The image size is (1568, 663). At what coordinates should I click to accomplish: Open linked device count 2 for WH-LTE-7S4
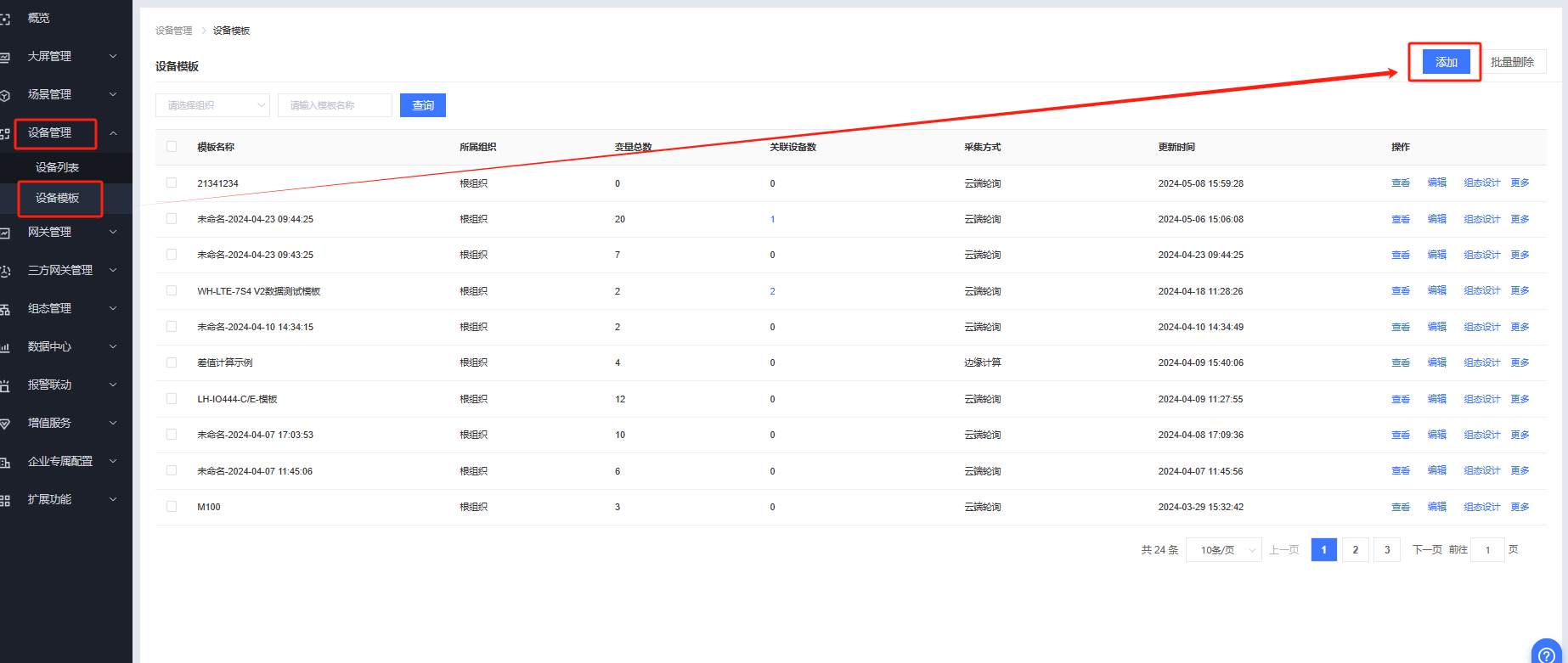click(772, 291)
